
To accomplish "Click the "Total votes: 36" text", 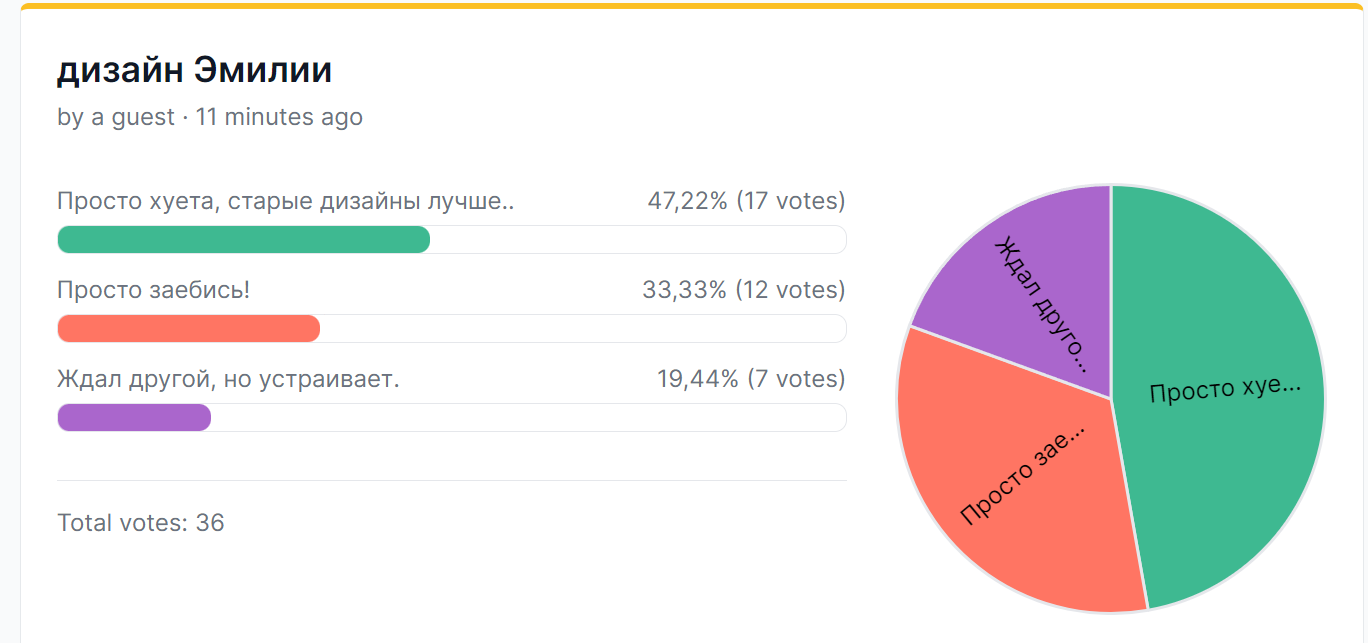I will tap(141, 522).
